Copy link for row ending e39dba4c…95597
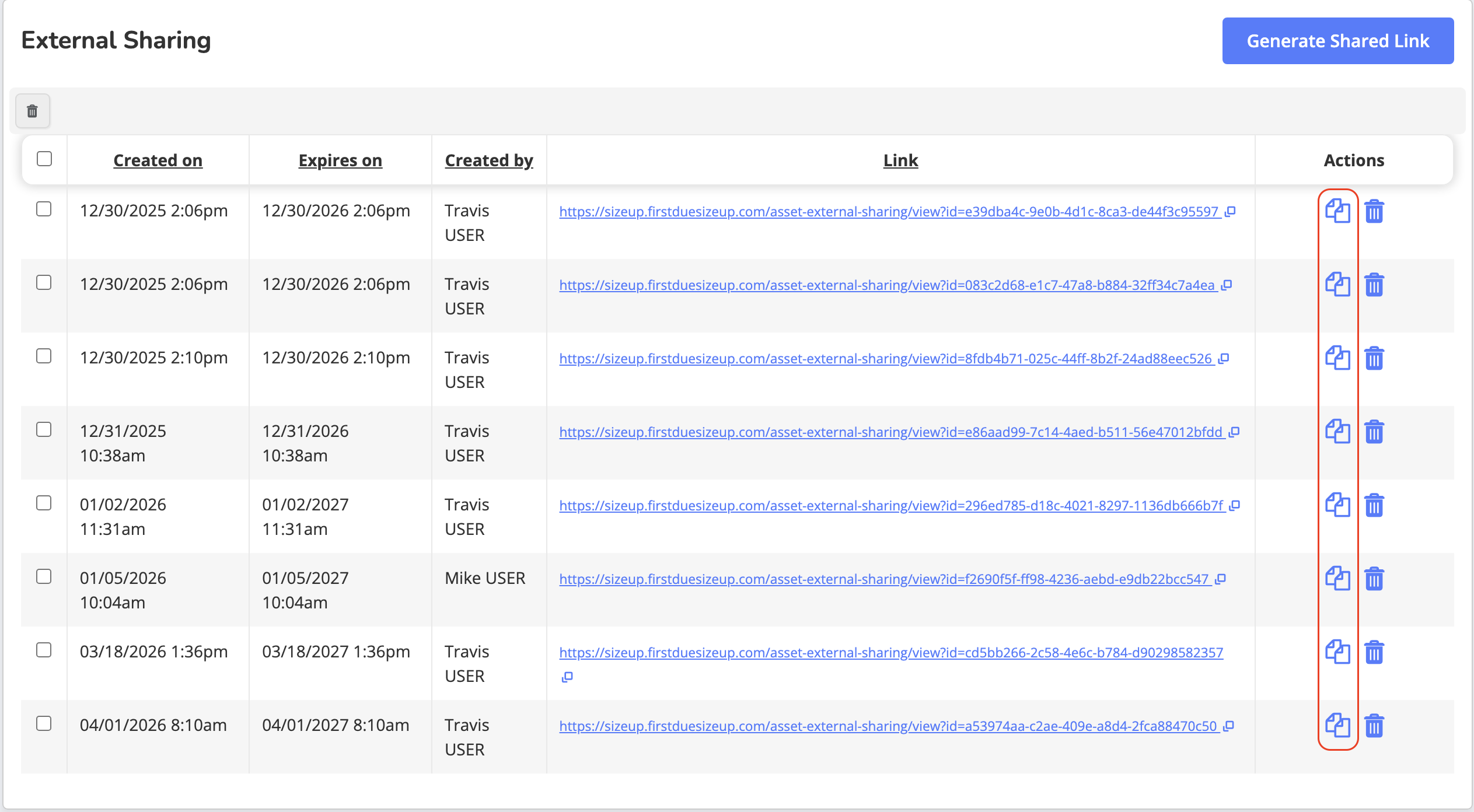1474x812 pixels. coord(1337,211)
